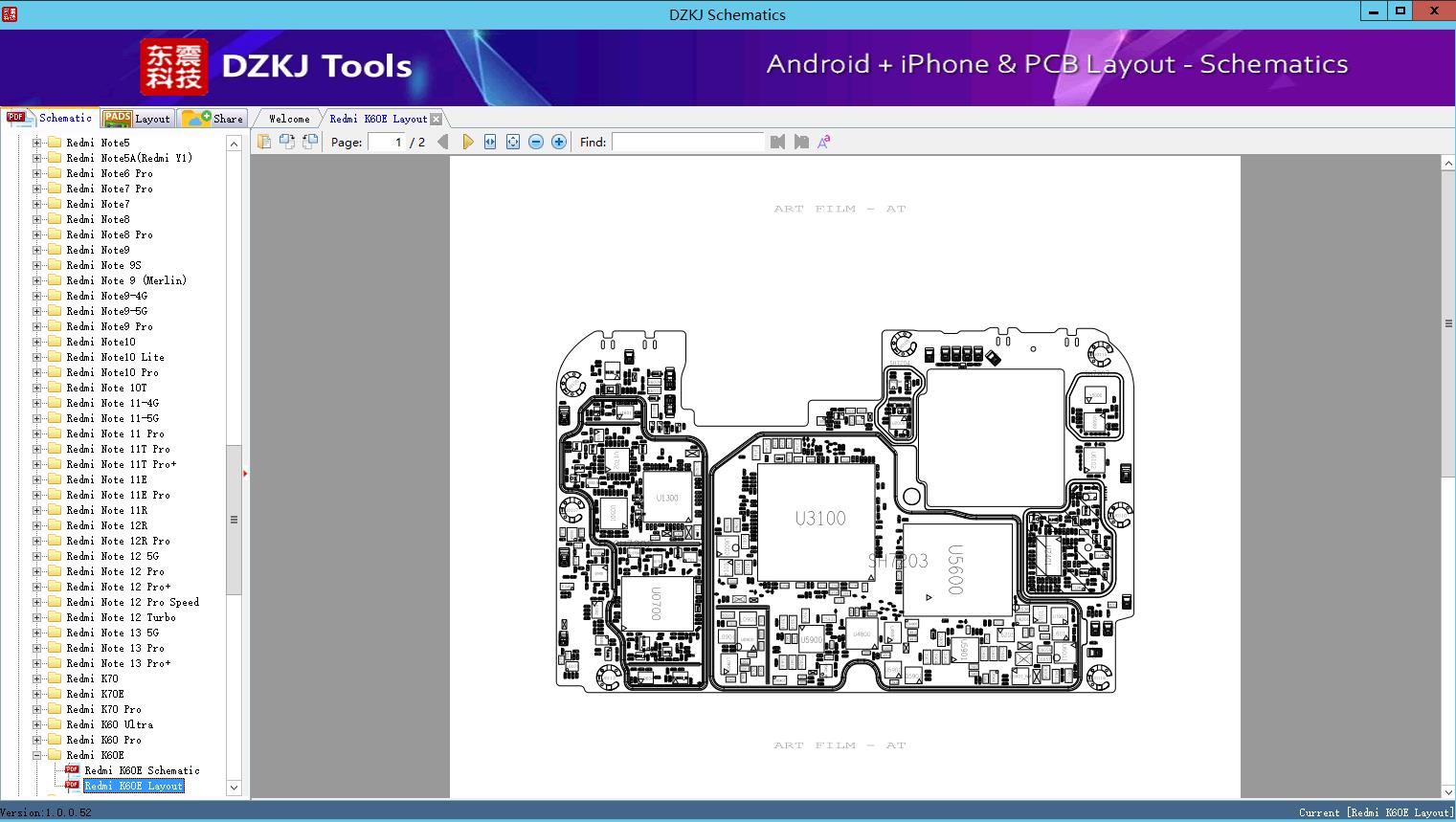Open the Share tab
The image size is (1456, 822).
(213, 119)
